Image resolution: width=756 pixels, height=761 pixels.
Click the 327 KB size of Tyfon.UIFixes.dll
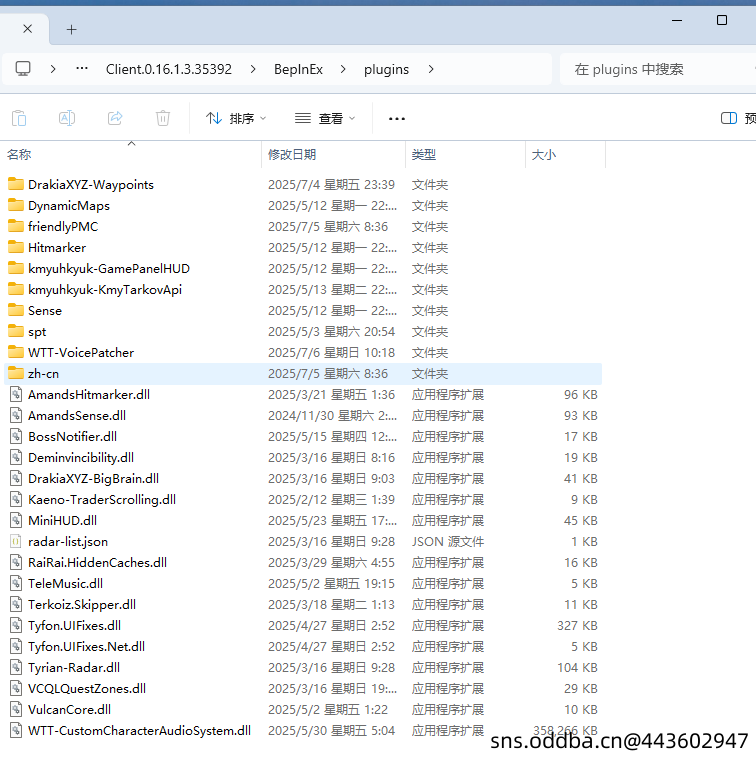pos(577,625)
